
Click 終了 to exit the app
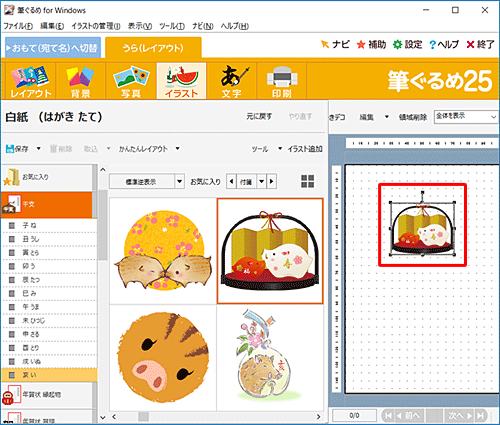point(480,44)
